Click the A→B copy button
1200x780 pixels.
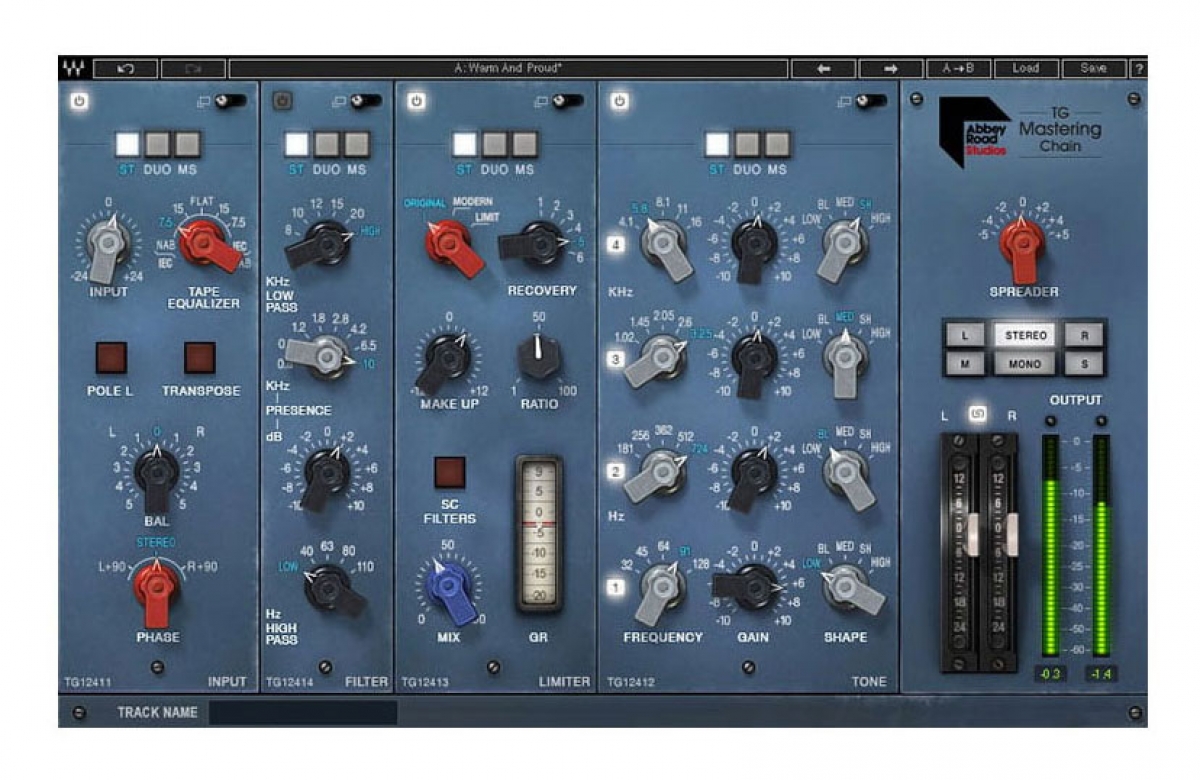[x=957, y=68]
